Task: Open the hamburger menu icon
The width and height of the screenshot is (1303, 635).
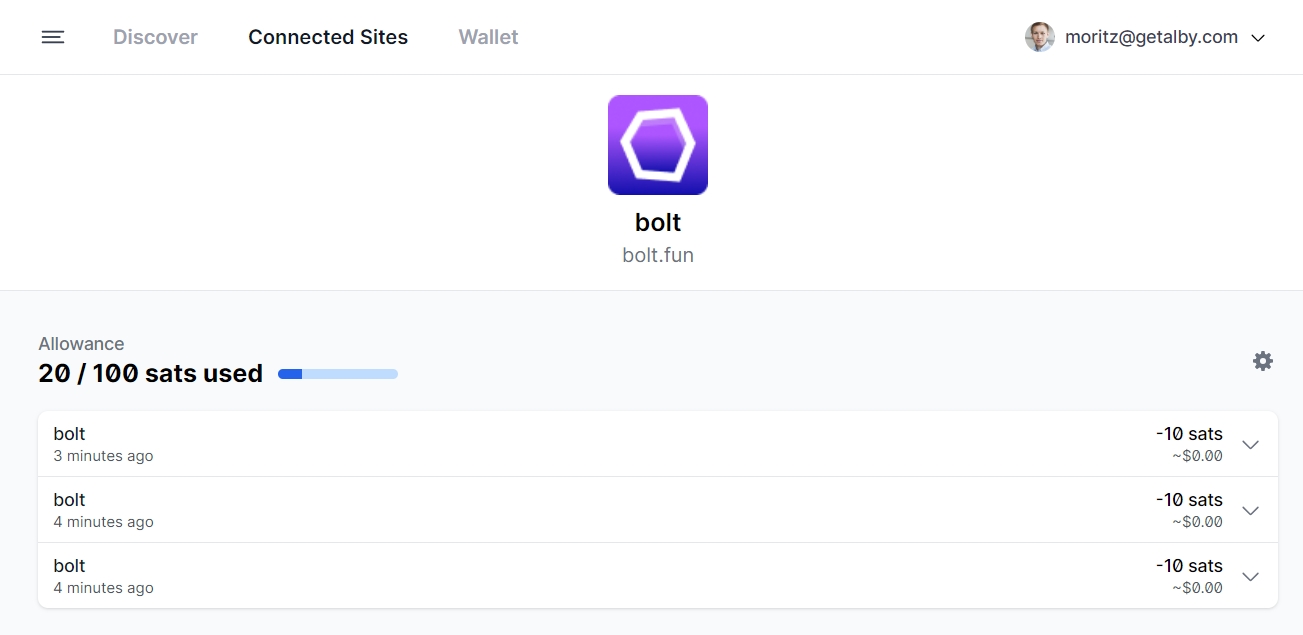Action: [x=53, y=37]
